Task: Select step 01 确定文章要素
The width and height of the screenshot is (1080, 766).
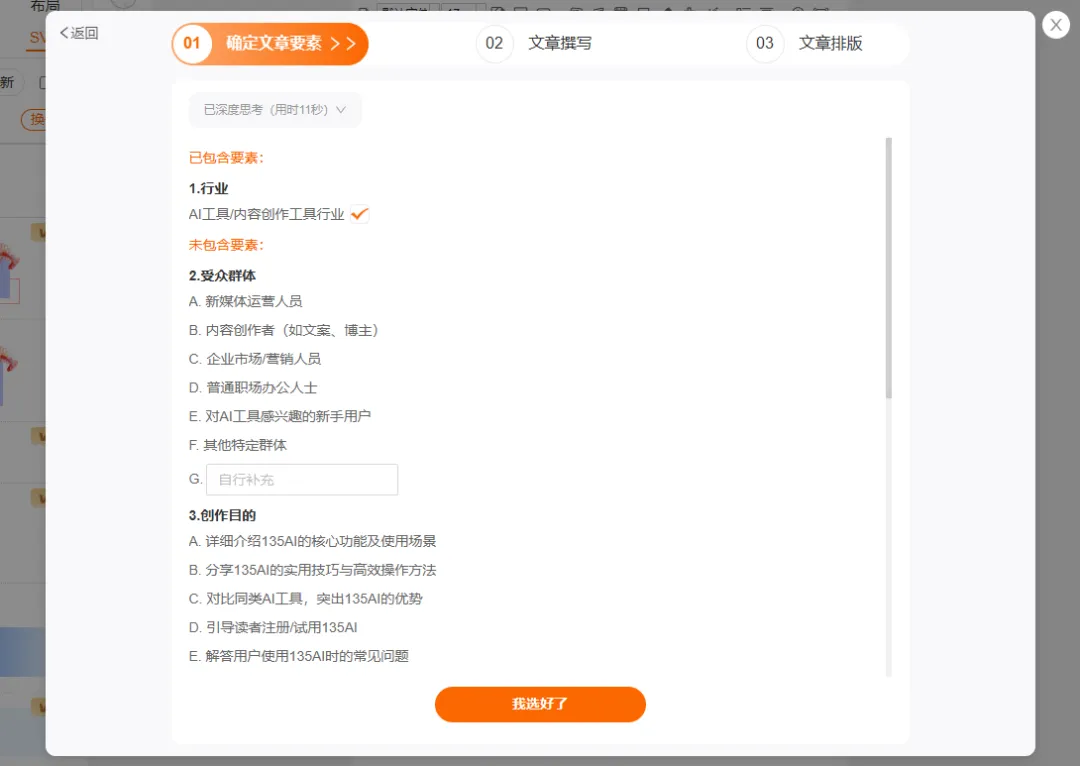Action: (270, 43)
